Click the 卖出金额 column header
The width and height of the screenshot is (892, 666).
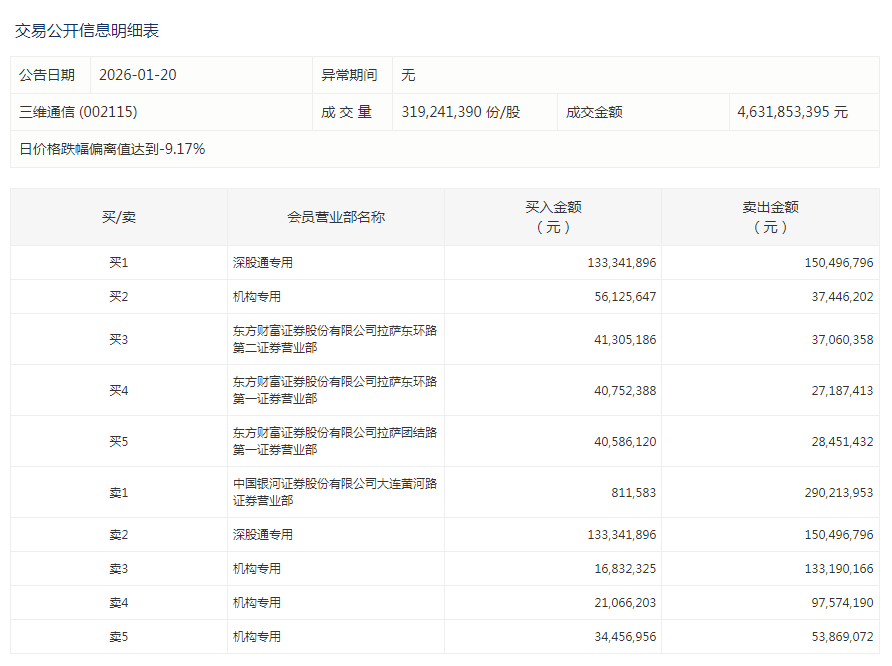tap(770, 217)
